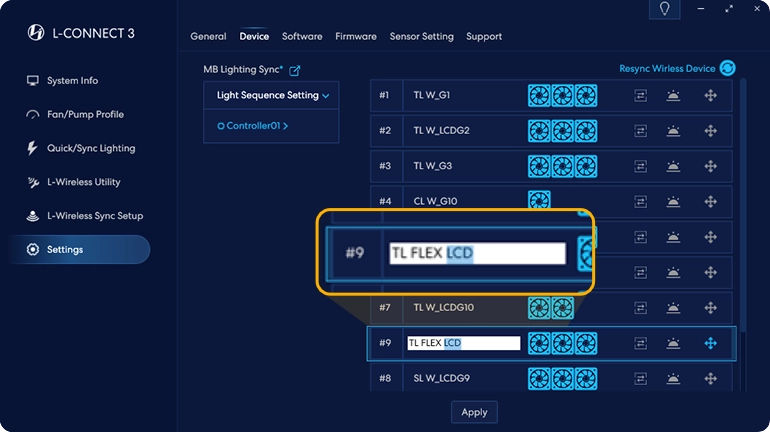
Task: Click the device list vertical scrollbar
Action: (743, 206)
